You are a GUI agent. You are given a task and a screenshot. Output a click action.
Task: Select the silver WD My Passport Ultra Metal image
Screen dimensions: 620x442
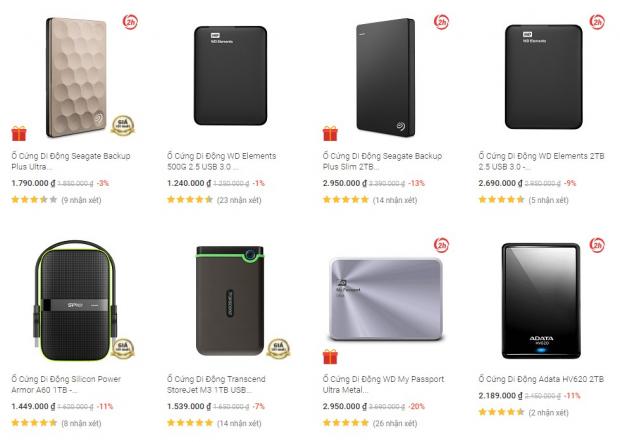click(387, 297)
